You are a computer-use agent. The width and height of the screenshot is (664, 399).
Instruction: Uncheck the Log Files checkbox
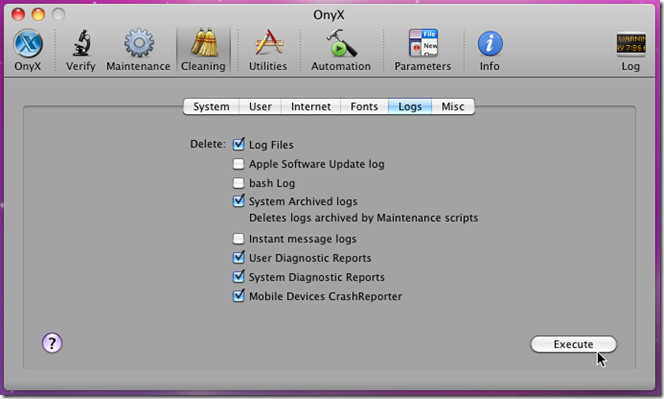(x=238, y=144)
